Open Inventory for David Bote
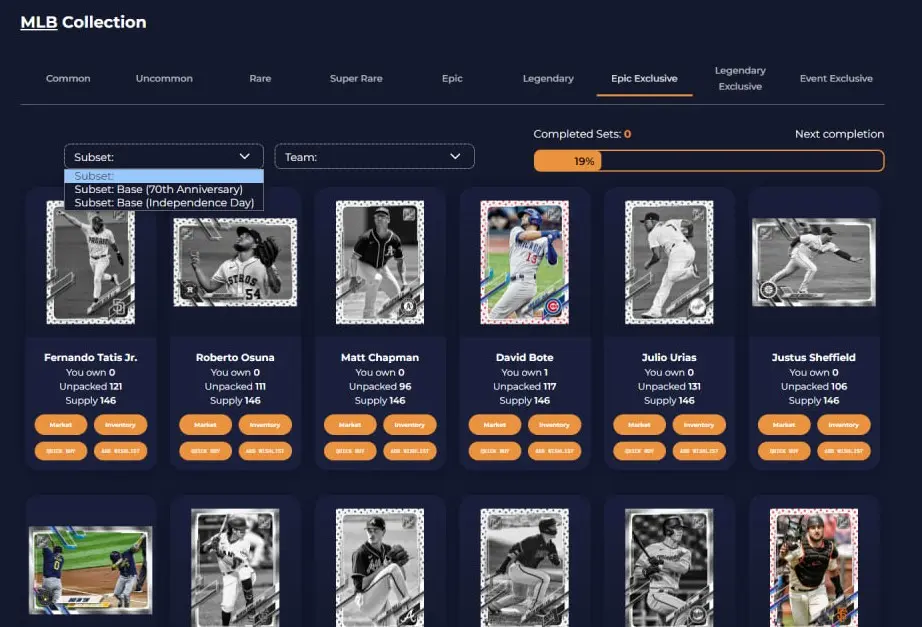Viewport: 922px width, 627px height. click(554, 425)
